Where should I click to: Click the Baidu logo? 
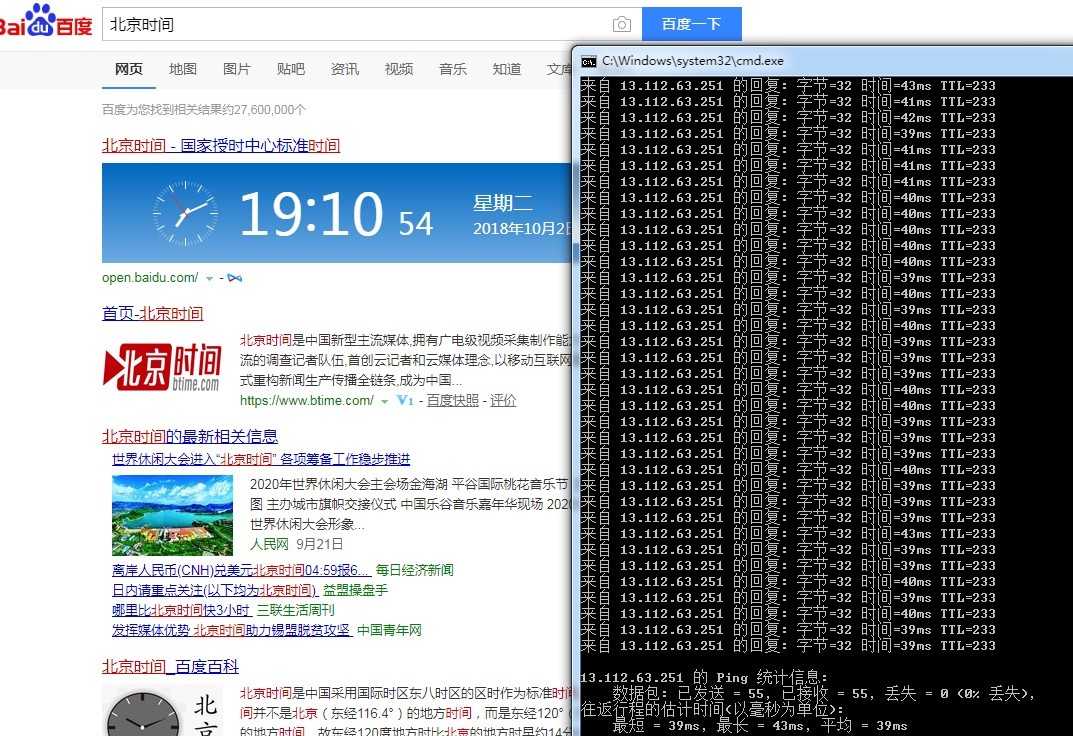pyautogui.click(x=46, y=22)
